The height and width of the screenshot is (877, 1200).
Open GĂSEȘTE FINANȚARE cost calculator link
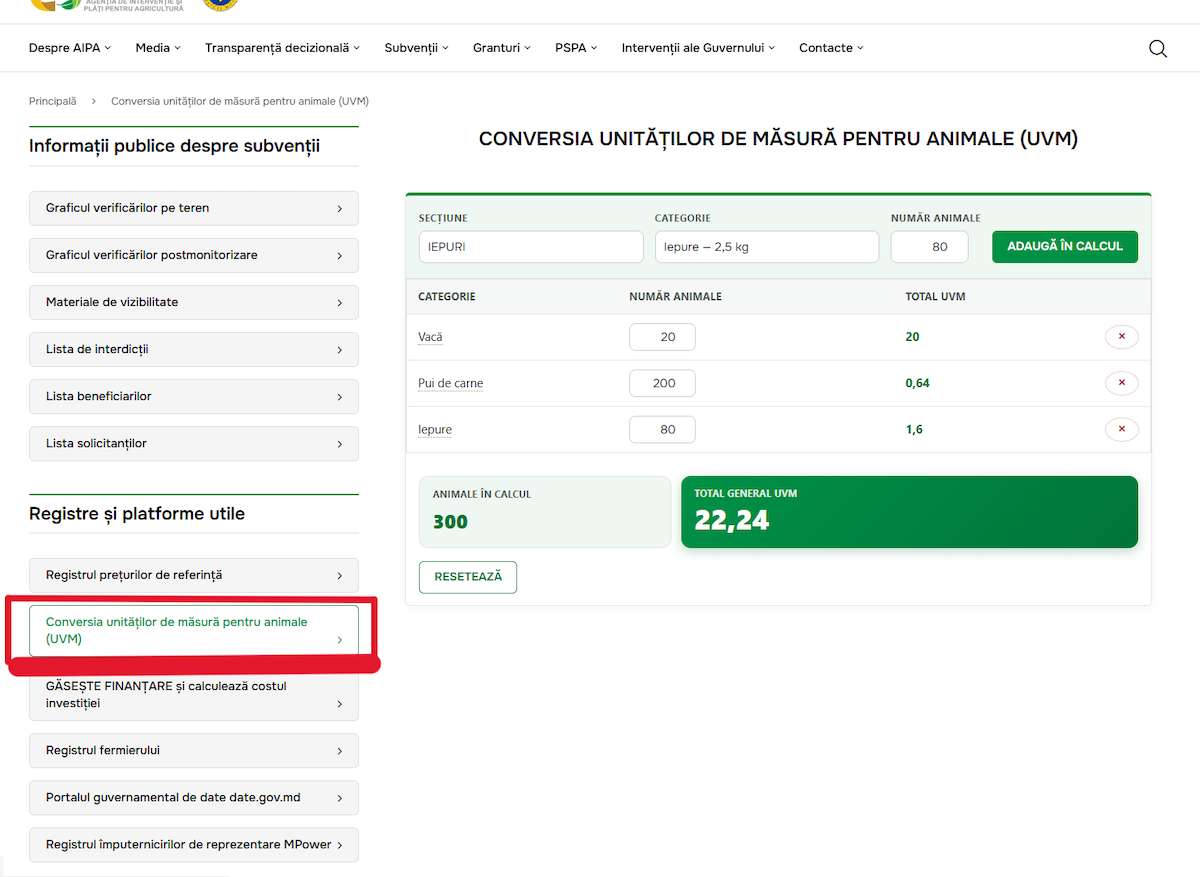click(194, 695)
